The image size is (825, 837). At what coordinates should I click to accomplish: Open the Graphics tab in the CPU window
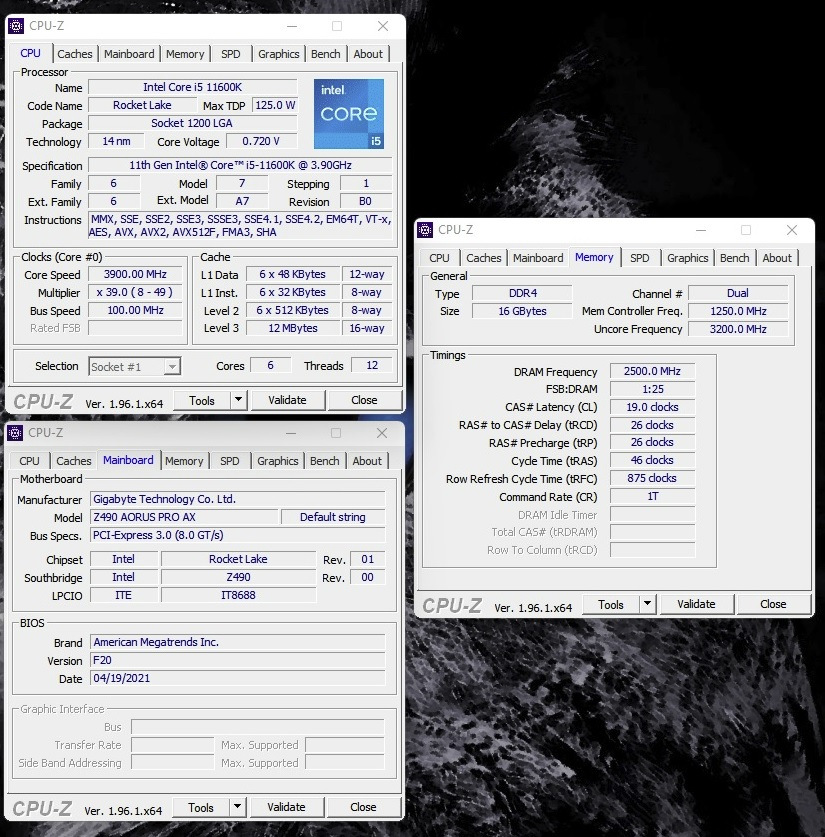(279, 54)
